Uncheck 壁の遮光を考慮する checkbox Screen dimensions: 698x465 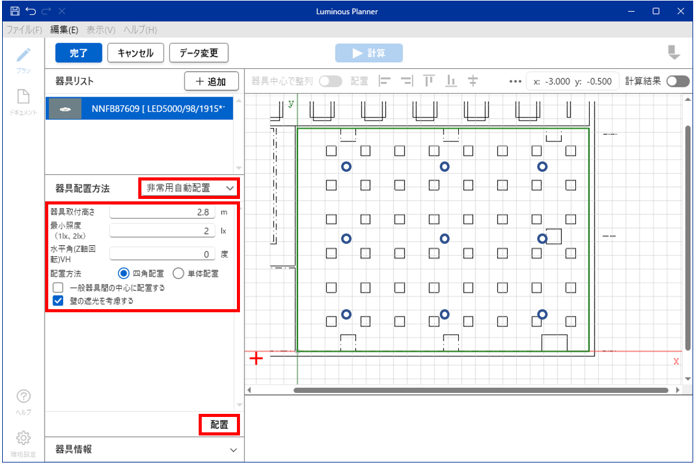[x=58, y=300]
